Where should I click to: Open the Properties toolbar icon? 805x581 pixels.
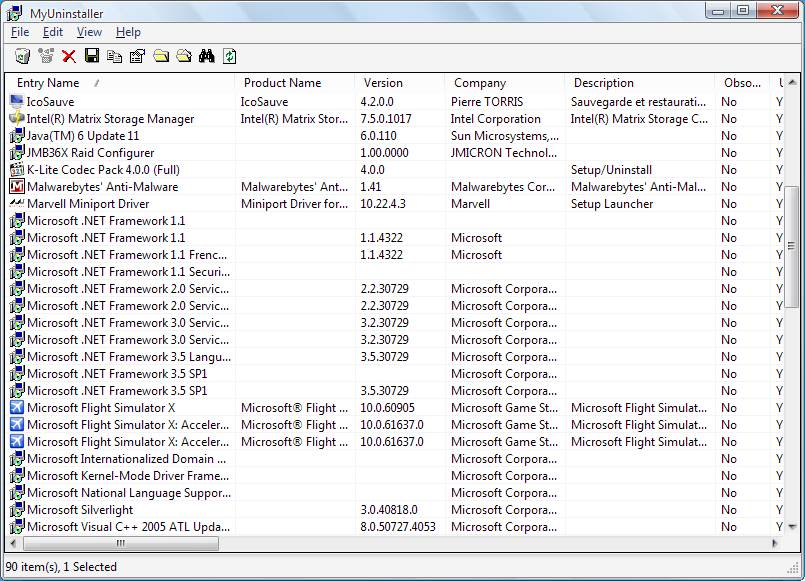[x=138, y=56]
